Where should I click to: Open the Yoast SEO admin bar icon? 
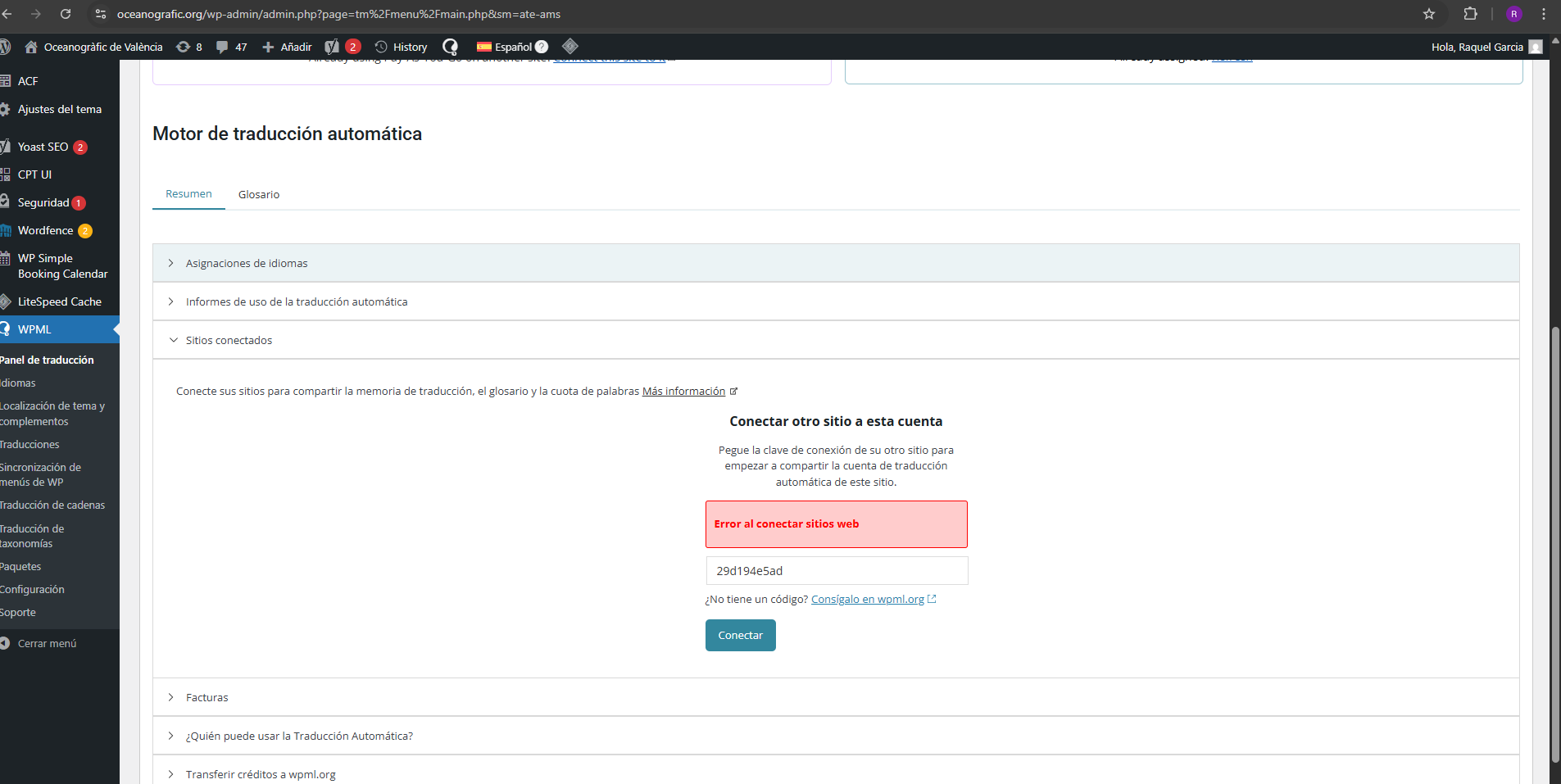click(x=332, y=47)
